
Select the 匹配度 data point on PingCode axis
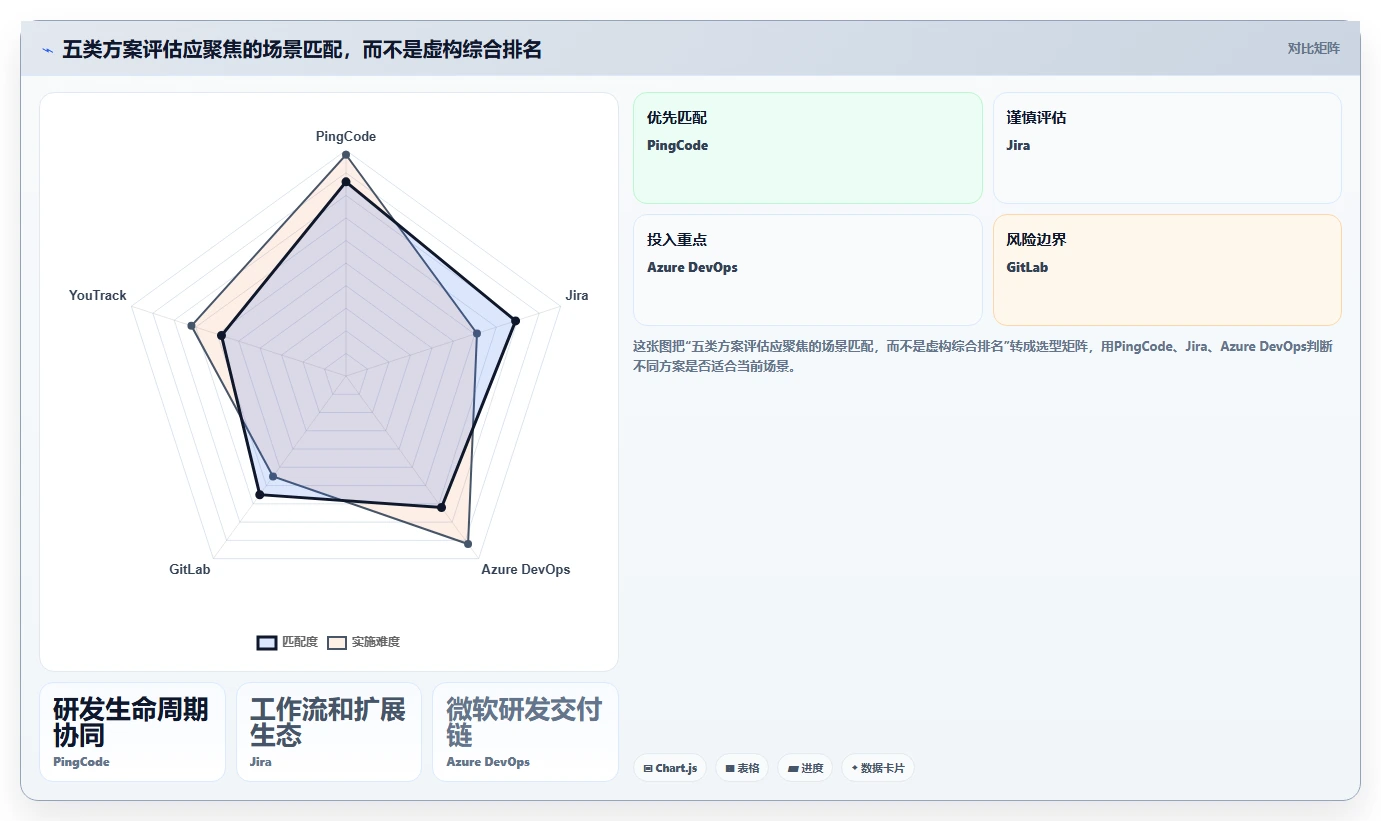pos(346,182)
